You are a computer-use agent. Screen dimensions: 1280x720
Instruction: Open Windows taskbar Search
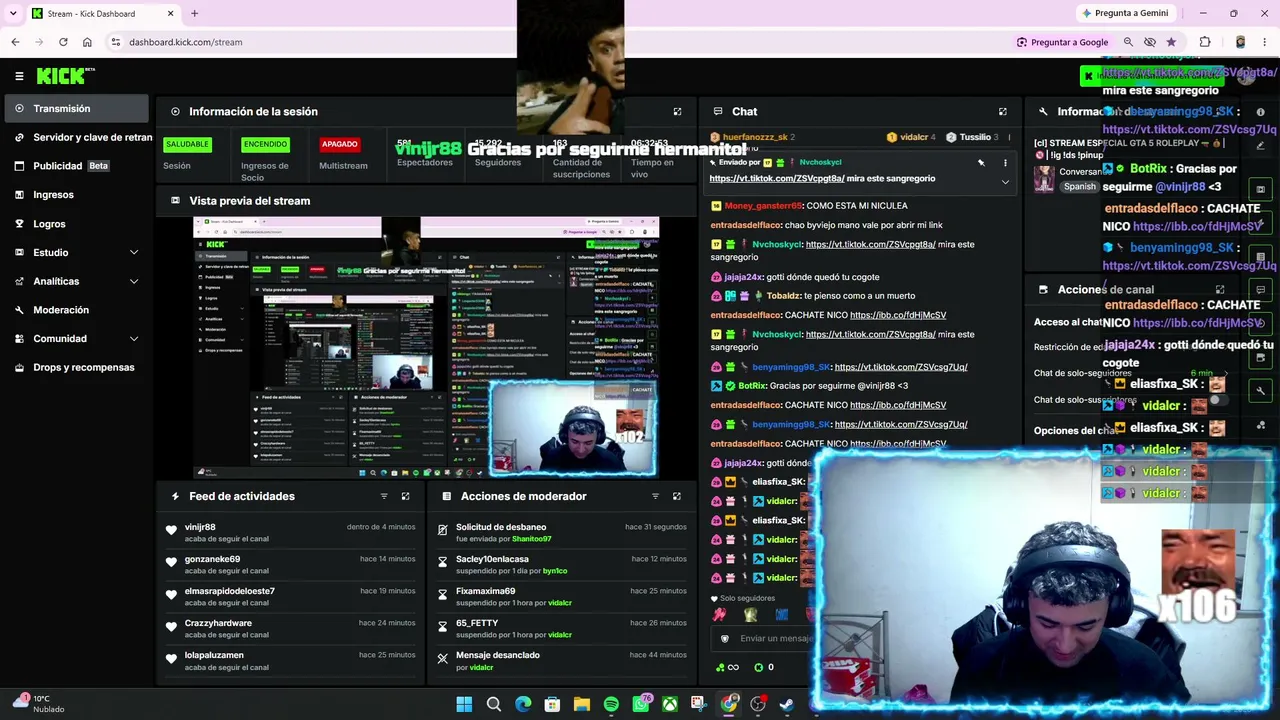pyautogui.click(x=494, y=705)
